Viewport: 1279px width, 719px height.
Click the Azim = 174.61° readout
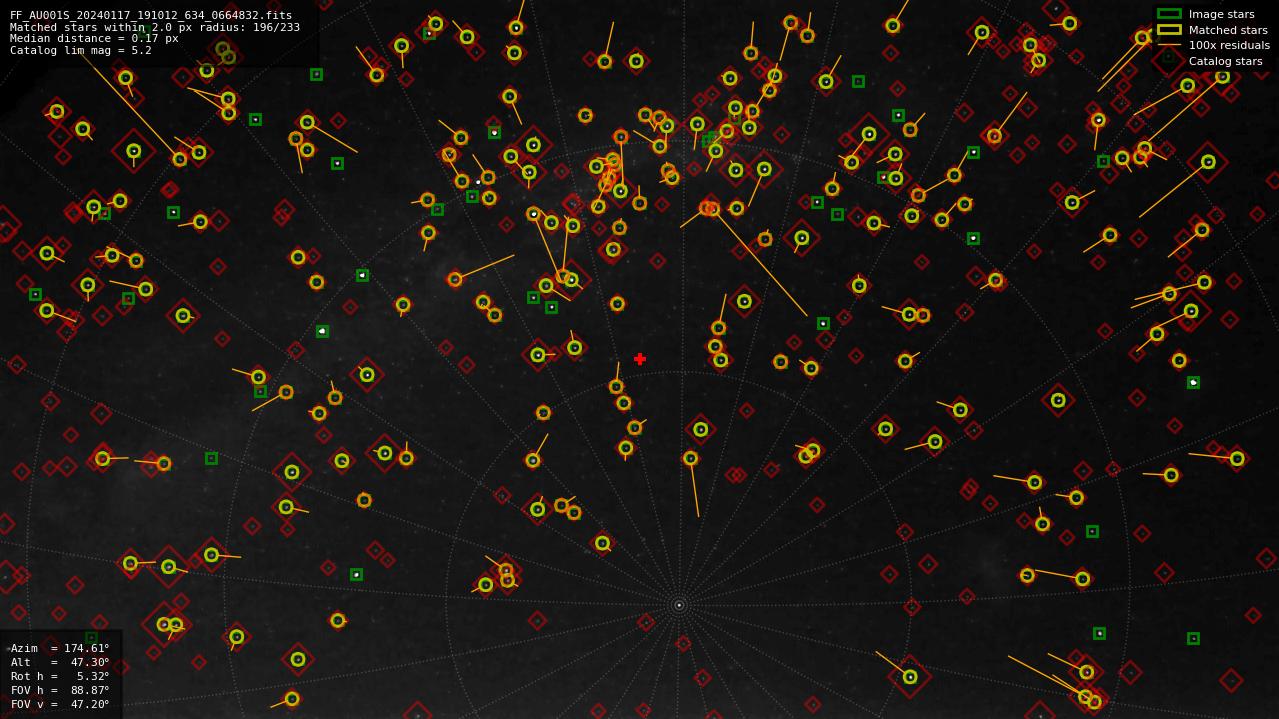click(60, 648)
